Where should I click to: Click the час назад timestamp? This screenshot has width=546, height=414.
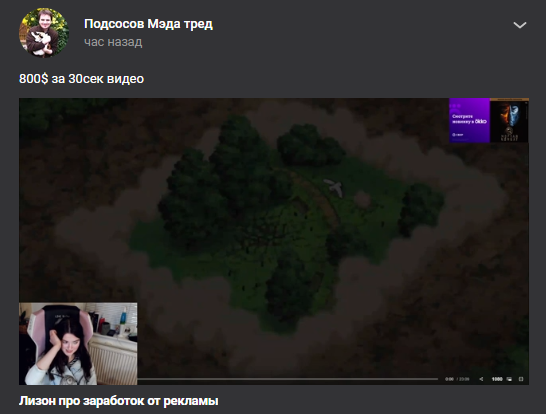[x=113, y=42]
